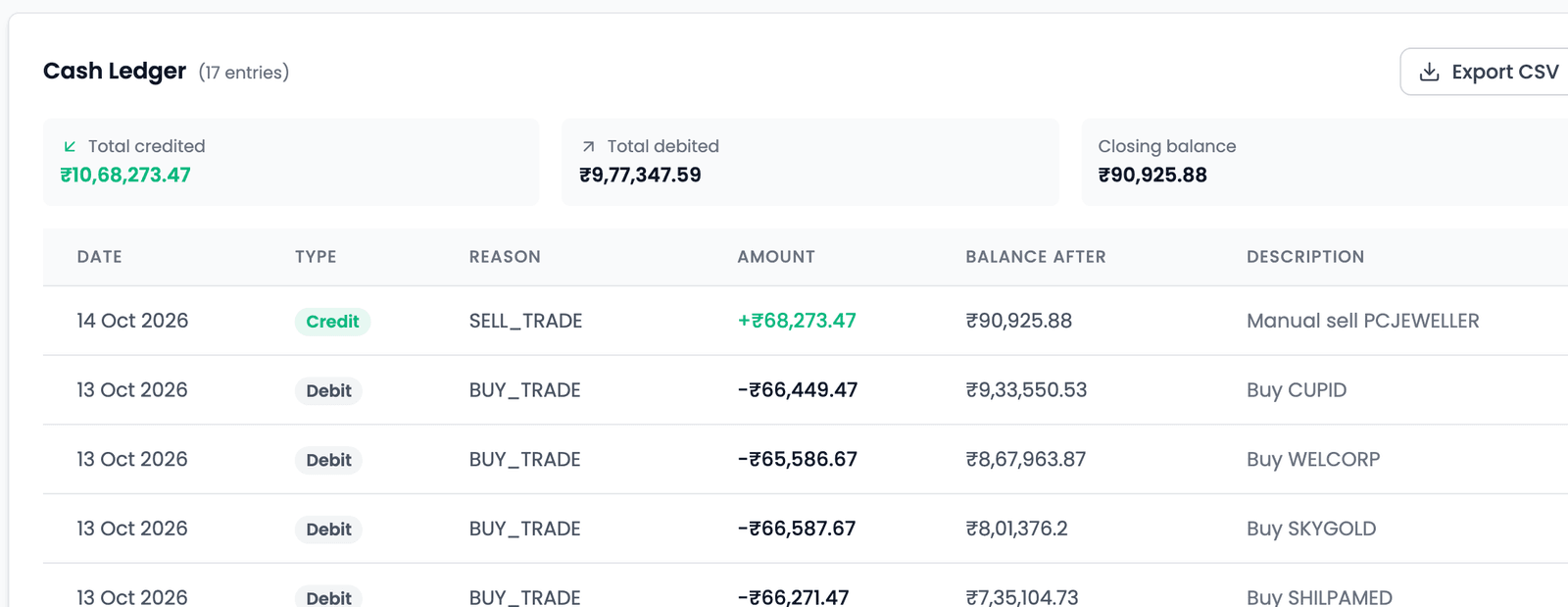Click the balance ₹90,925.88 in the first row

click(1019, 321)
